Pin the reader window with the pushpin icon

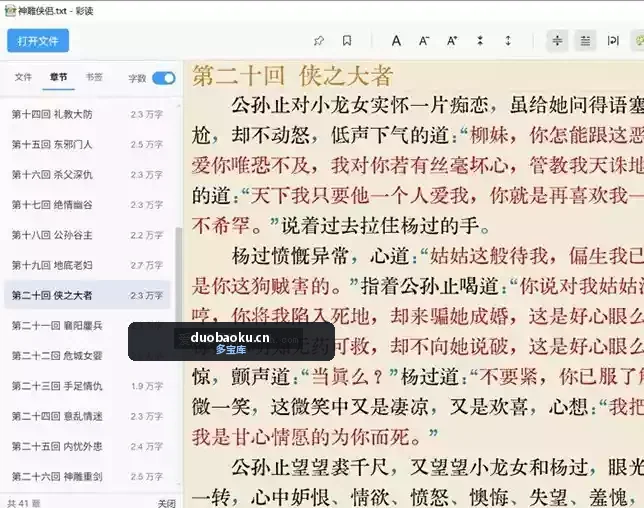coord(319,41)
